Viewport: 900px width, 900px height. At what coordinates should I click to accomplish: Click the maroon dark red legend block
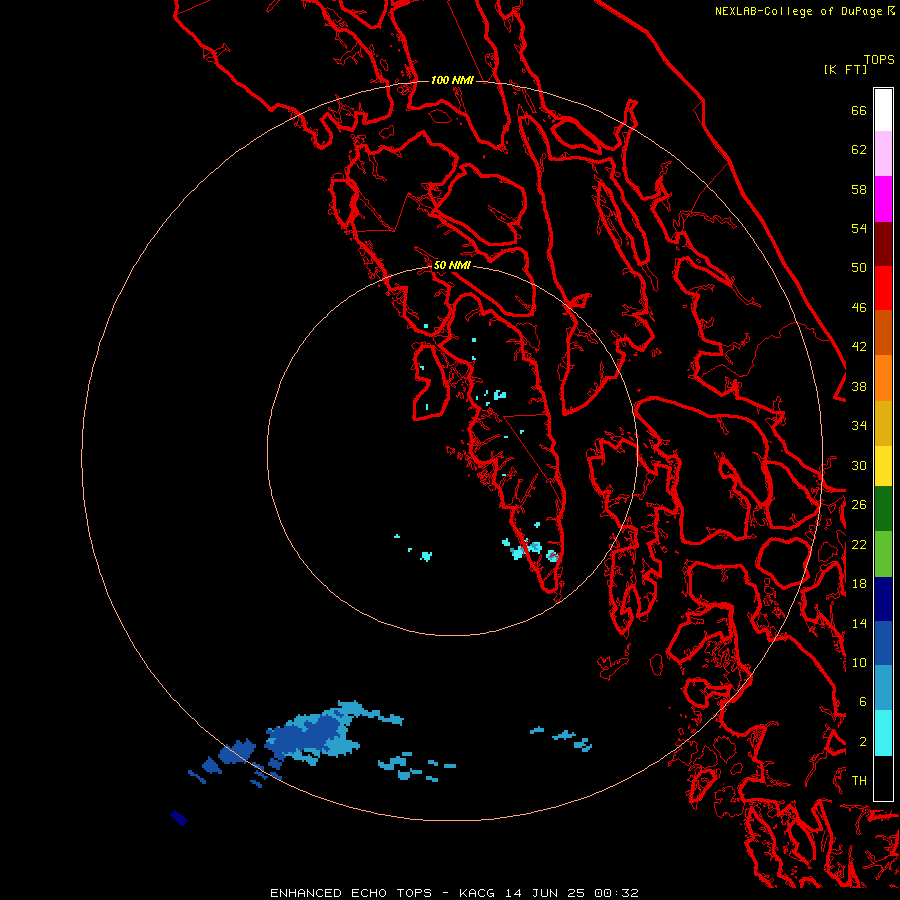883,243
